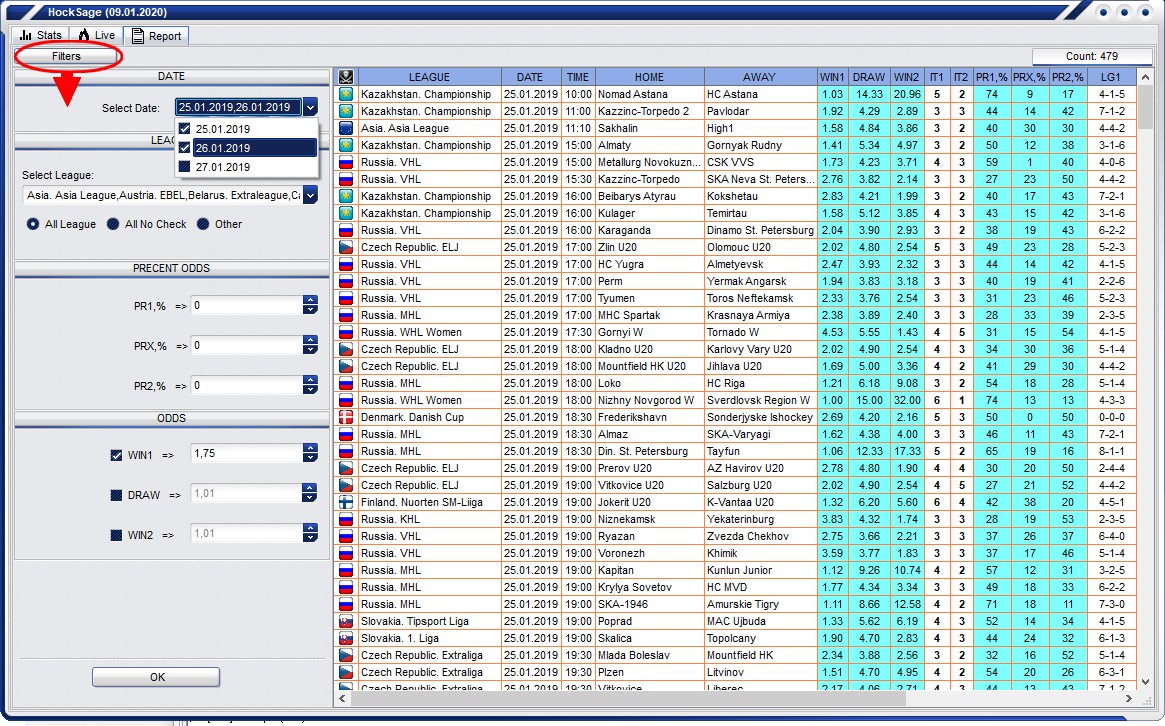
Task: Click the LG1 column header
Action: (1111, 77)
